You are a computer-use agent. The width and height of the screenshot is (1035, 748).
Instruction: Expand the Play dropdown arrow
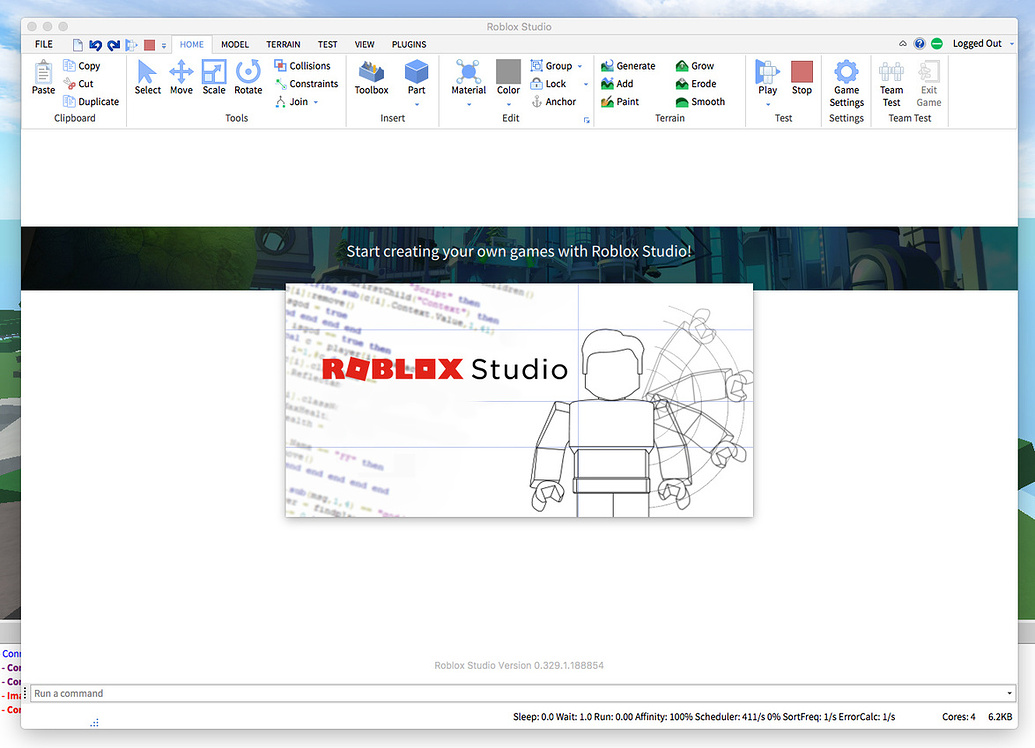(x=768, y=104)
